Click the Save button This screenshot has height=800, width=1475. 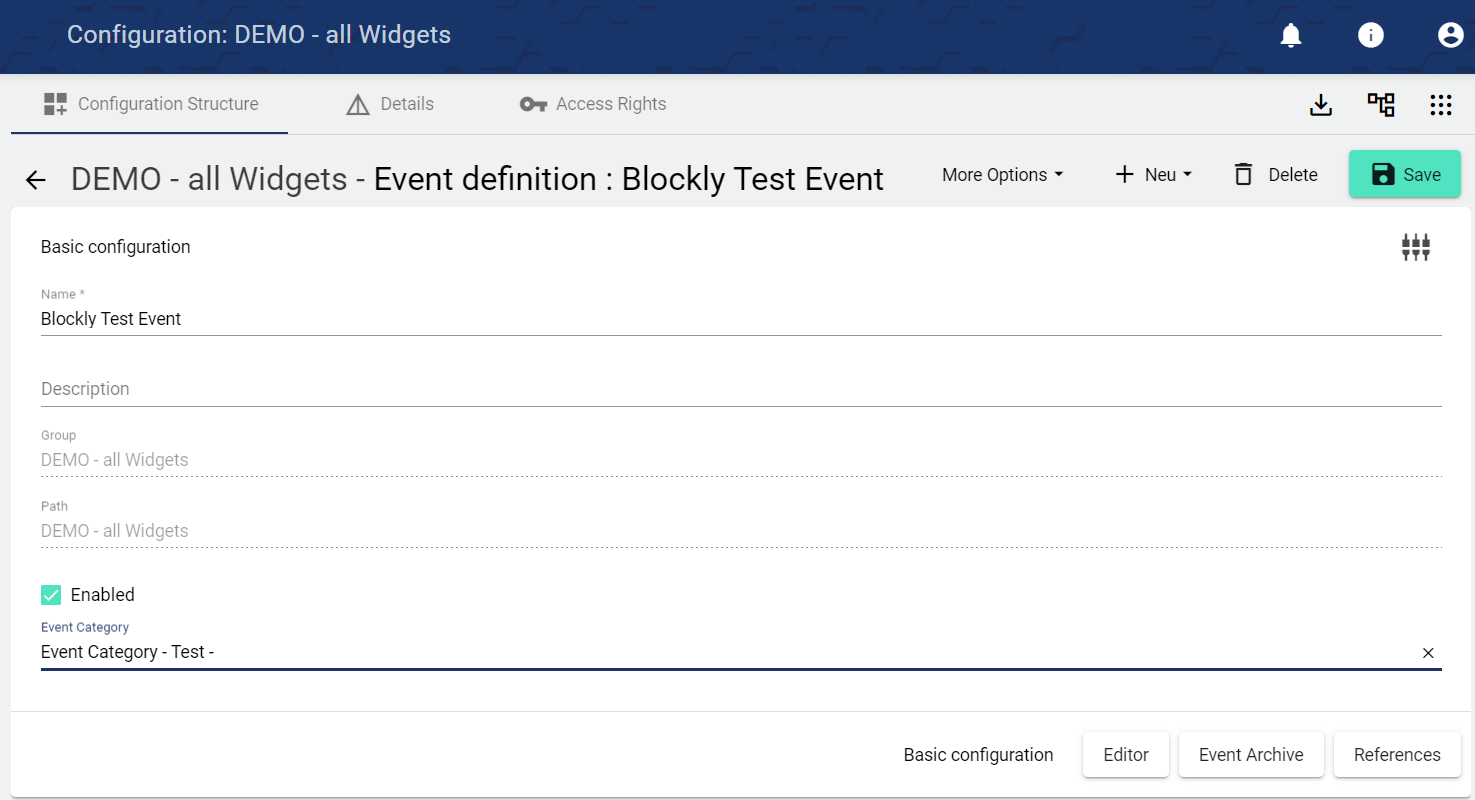pos(1404,175)
